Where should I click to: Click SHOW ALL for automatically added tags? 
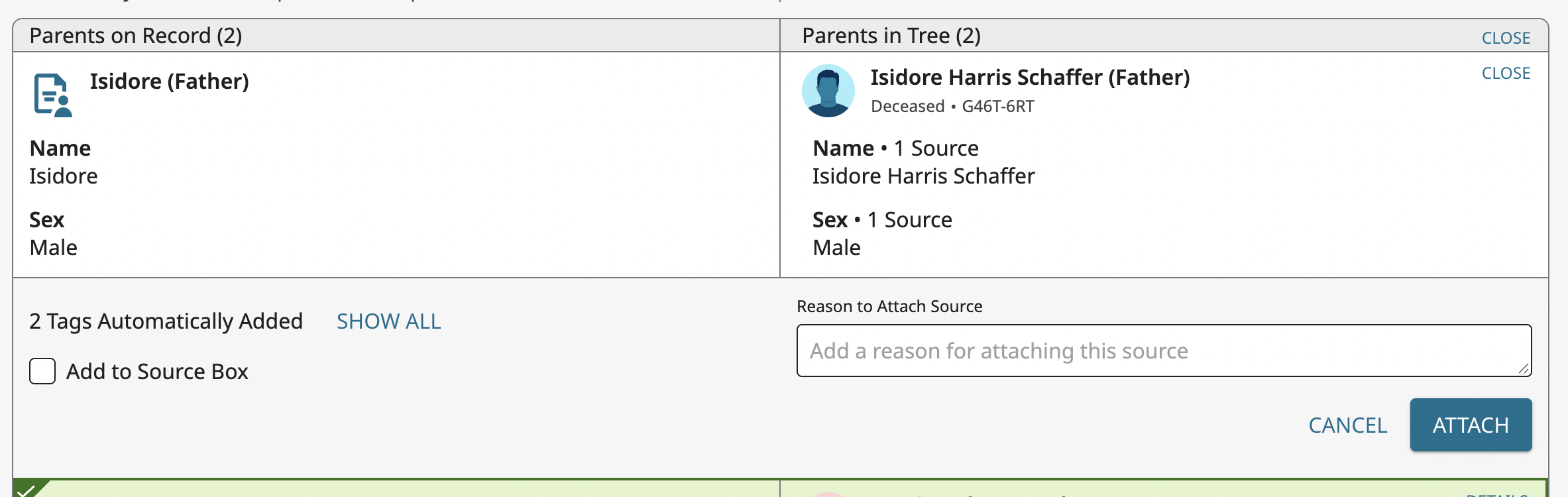click(x=388, y=321)
